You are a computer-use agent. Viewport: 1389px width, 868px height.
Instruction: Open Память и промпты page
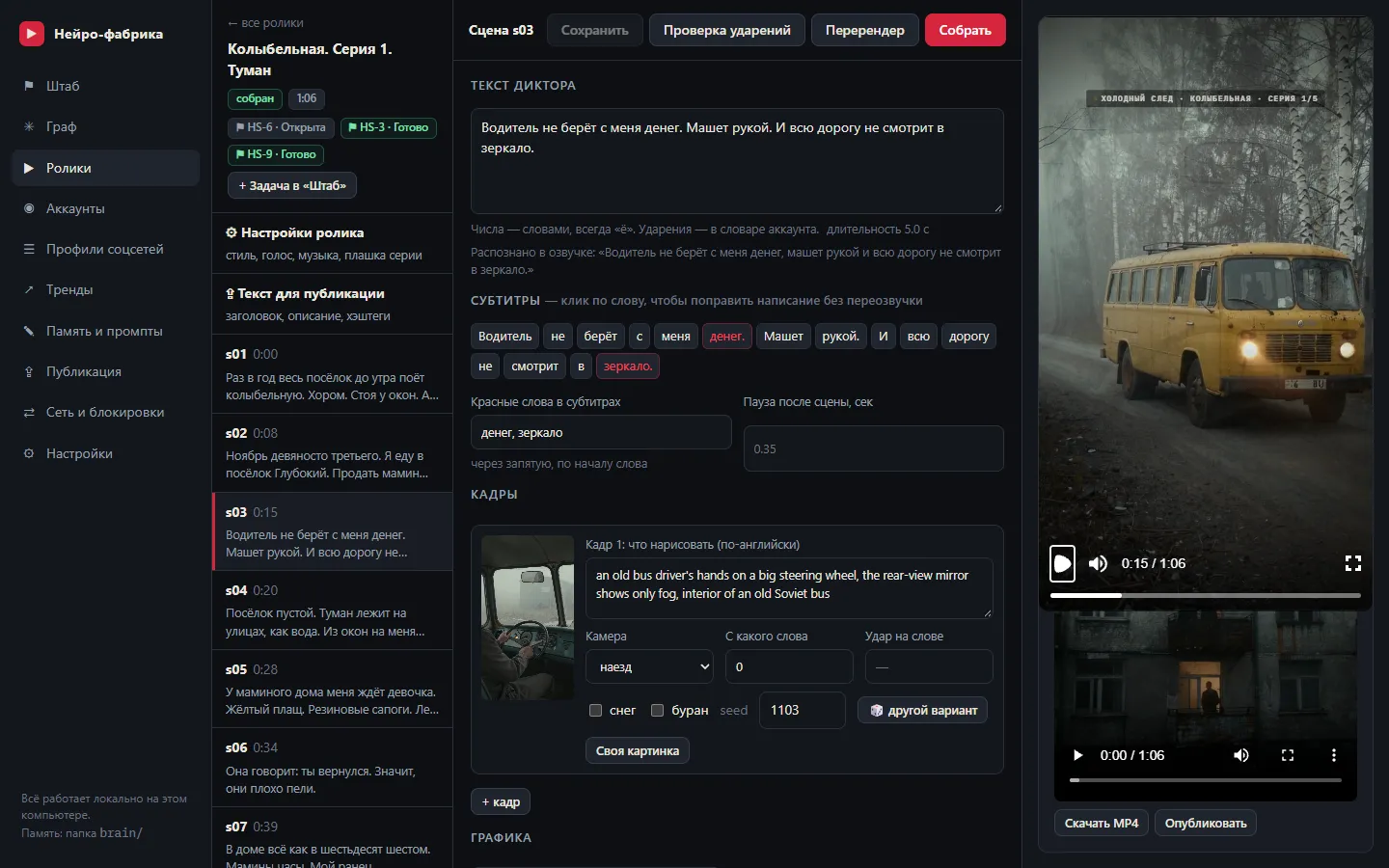(x=105, y=331)
